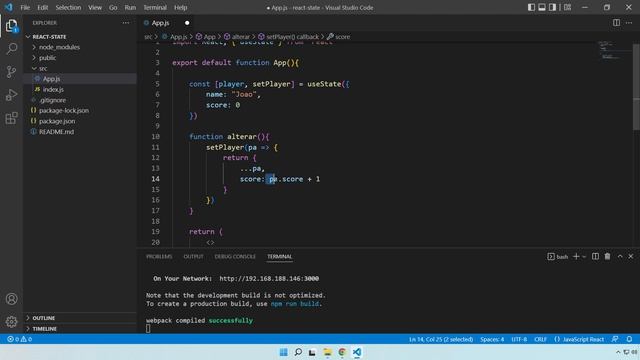
Task: Close the terminal panel
Action: pos(631,256)
